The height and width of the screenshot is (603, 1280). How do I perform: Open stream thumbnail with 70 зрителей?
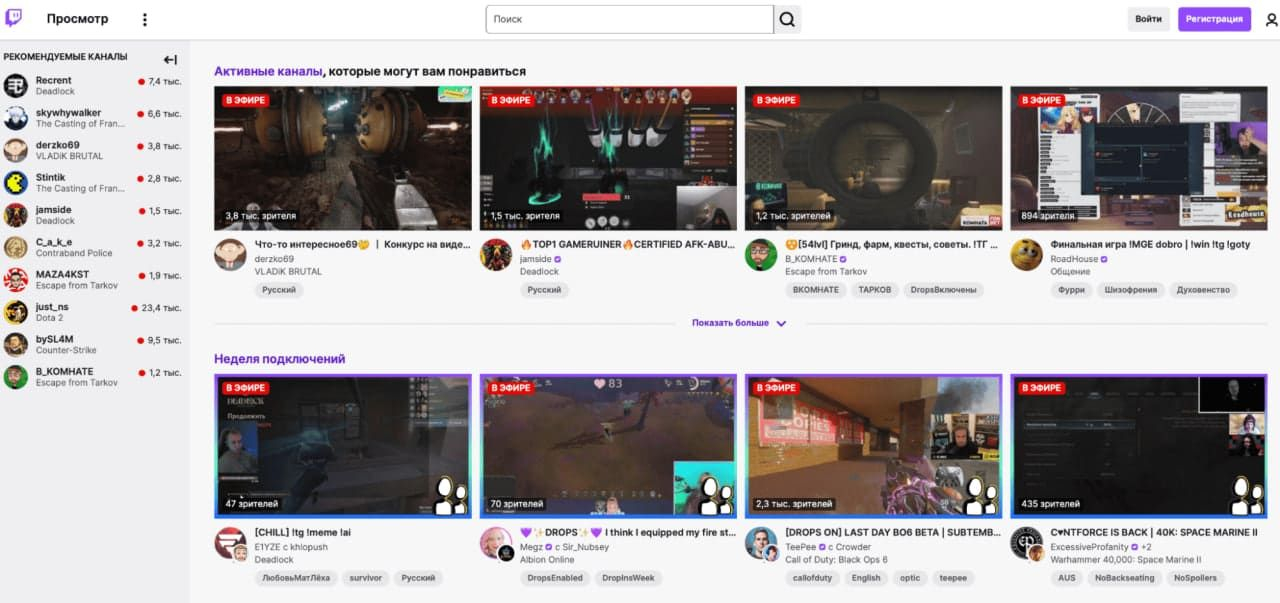[608, 446]
